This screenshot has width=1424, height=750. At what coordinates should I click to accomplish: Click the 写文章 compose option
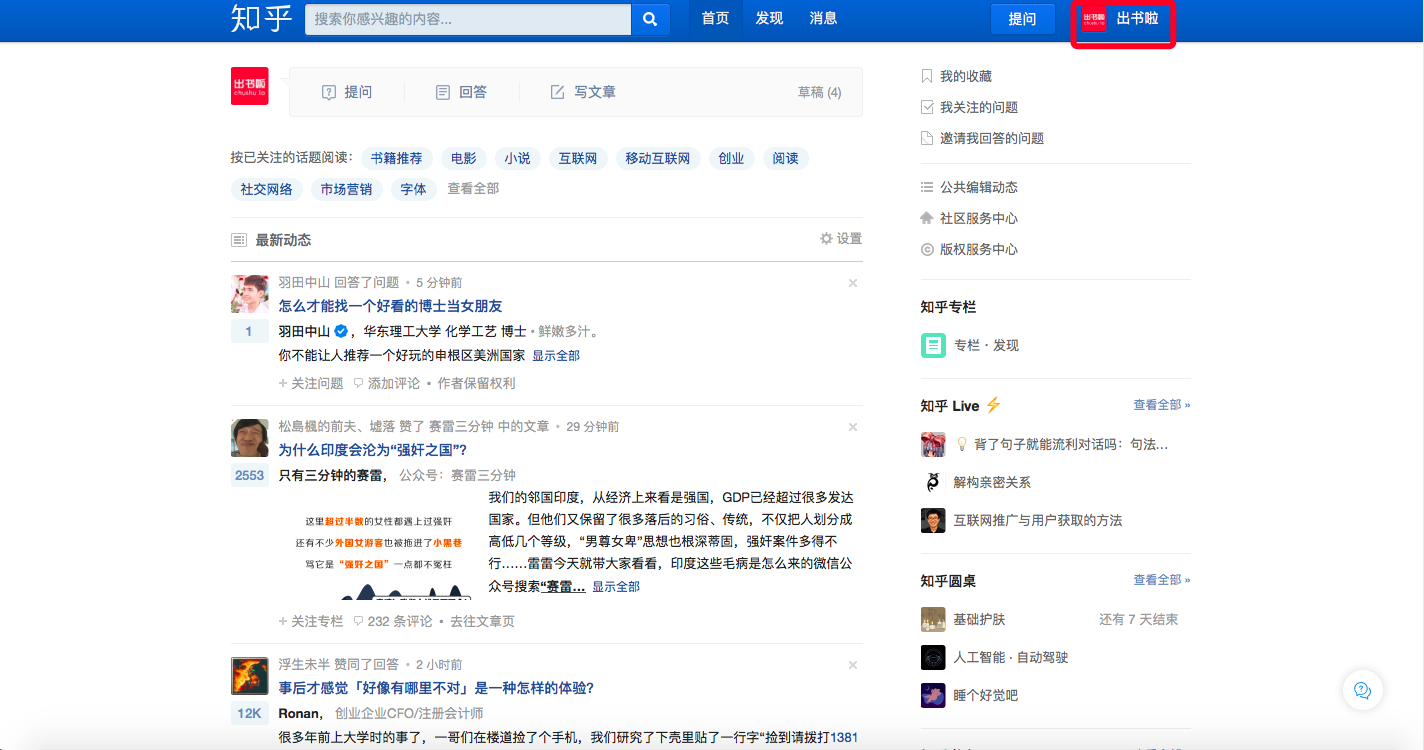click(x=583, y=92)
